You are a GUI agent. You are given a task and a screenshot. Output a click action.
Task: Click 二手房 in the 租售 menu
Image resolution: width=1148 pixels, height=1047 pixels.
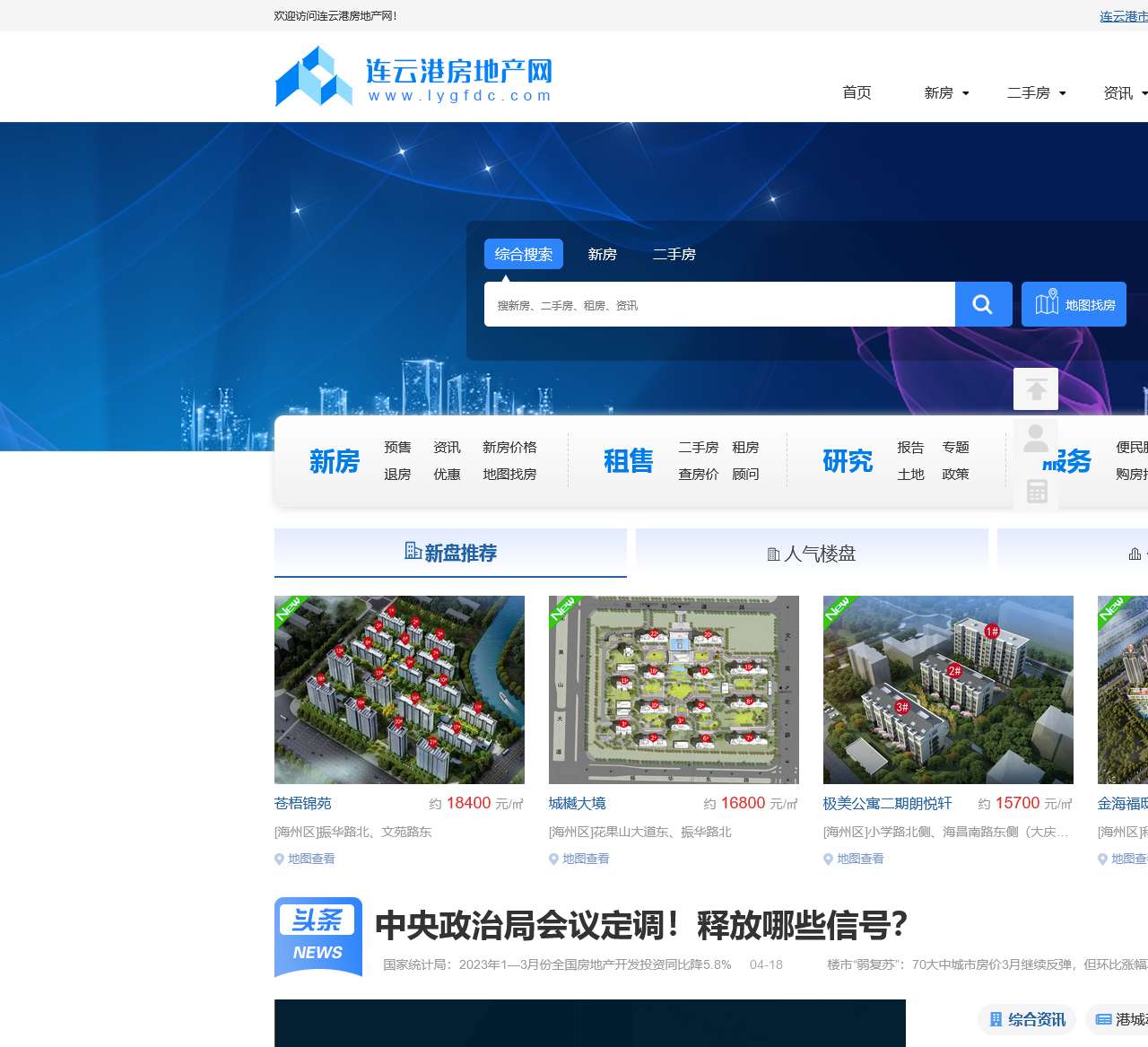click(x=699, y=447)
